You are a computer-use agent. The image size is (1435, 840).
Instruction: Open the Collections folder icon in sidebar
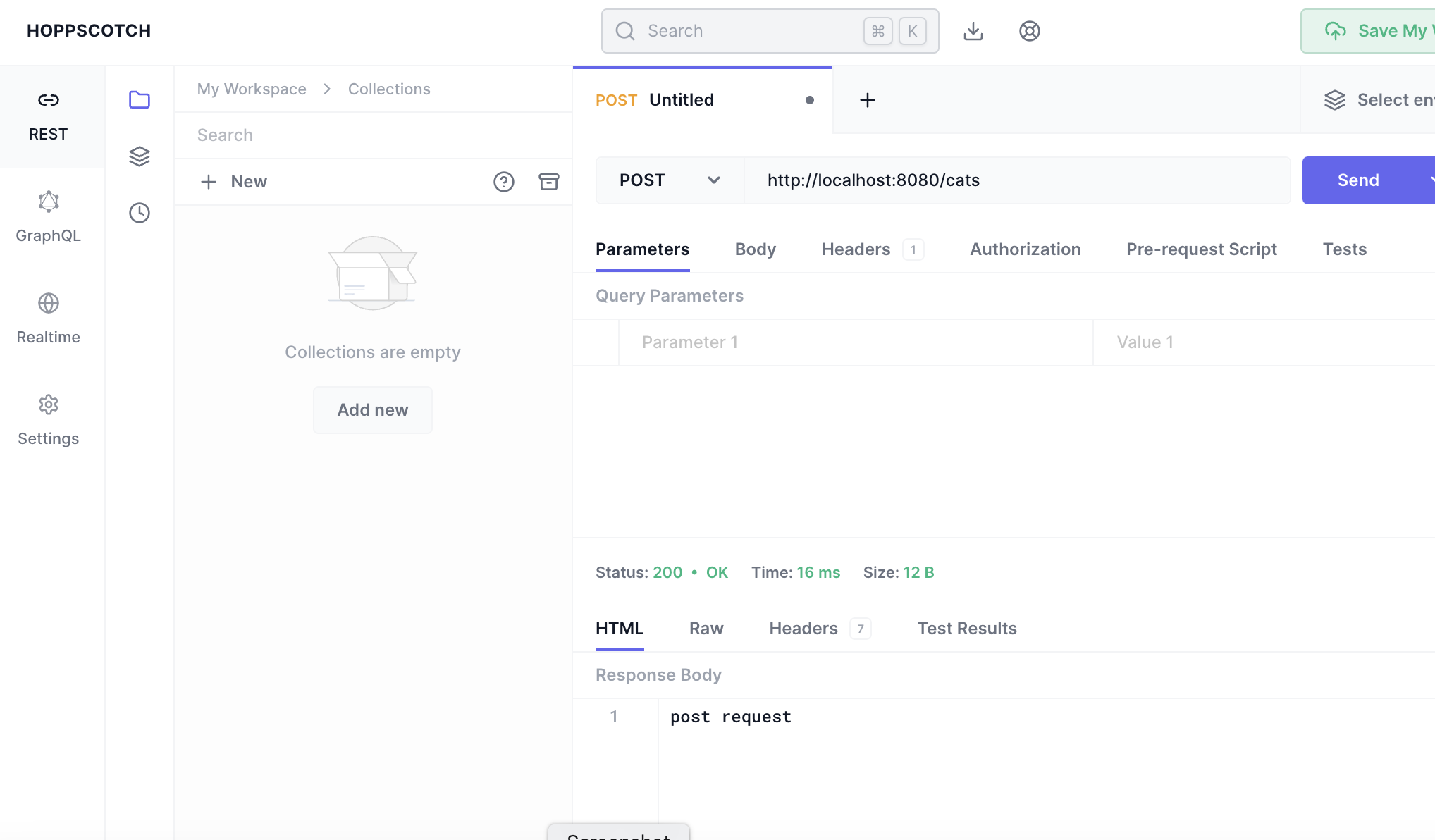click(140, 99)
